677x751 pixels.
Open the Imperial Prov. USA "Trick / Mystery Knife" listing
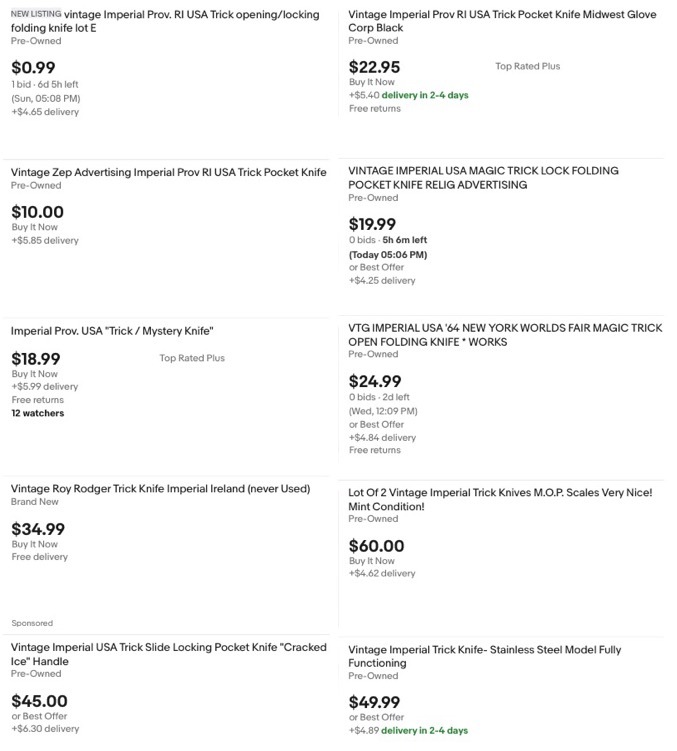pyautogui.click(x=112, y=331)
